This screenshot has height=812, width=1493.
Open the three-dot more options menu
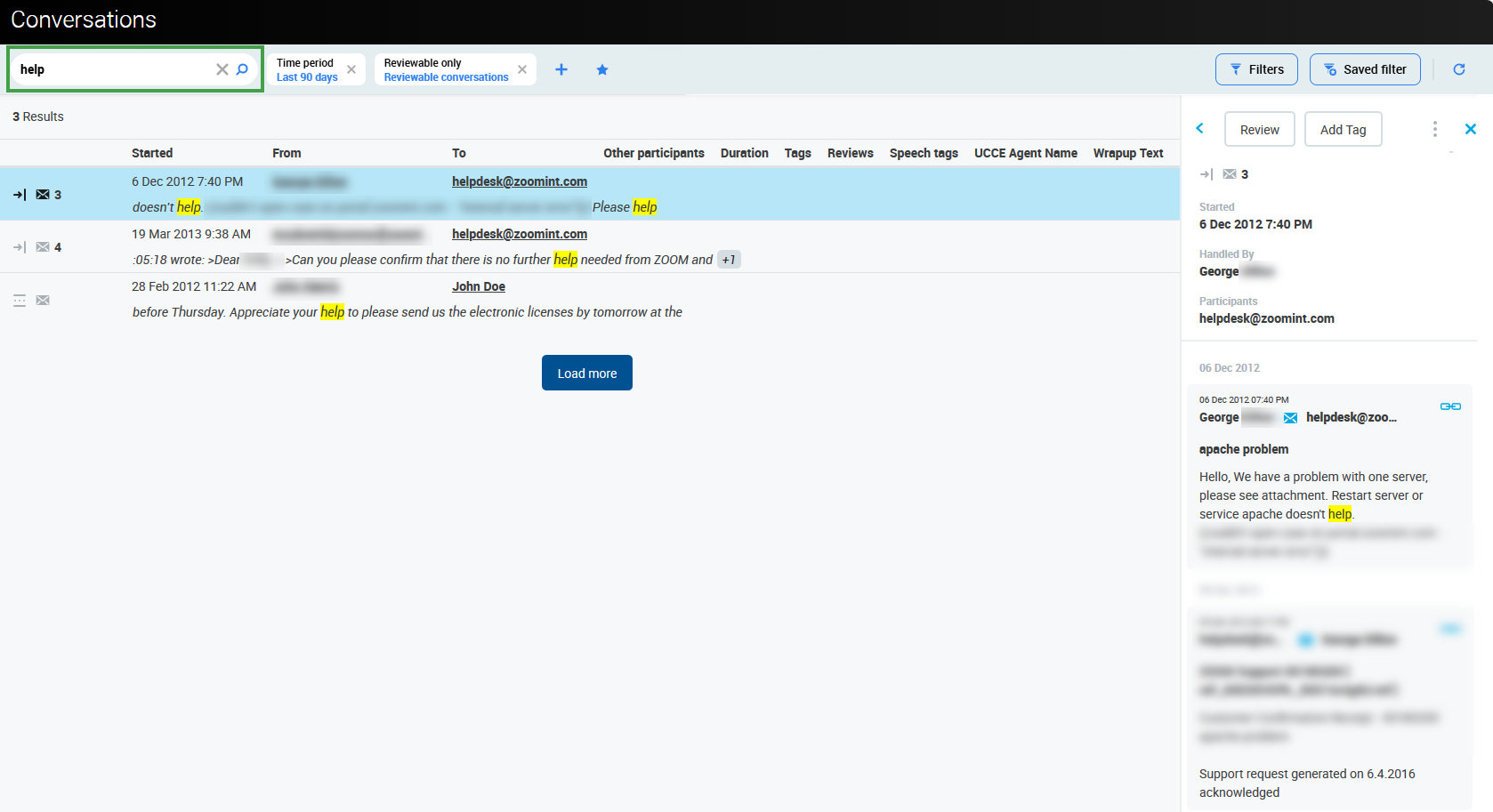click(1434, 129)
